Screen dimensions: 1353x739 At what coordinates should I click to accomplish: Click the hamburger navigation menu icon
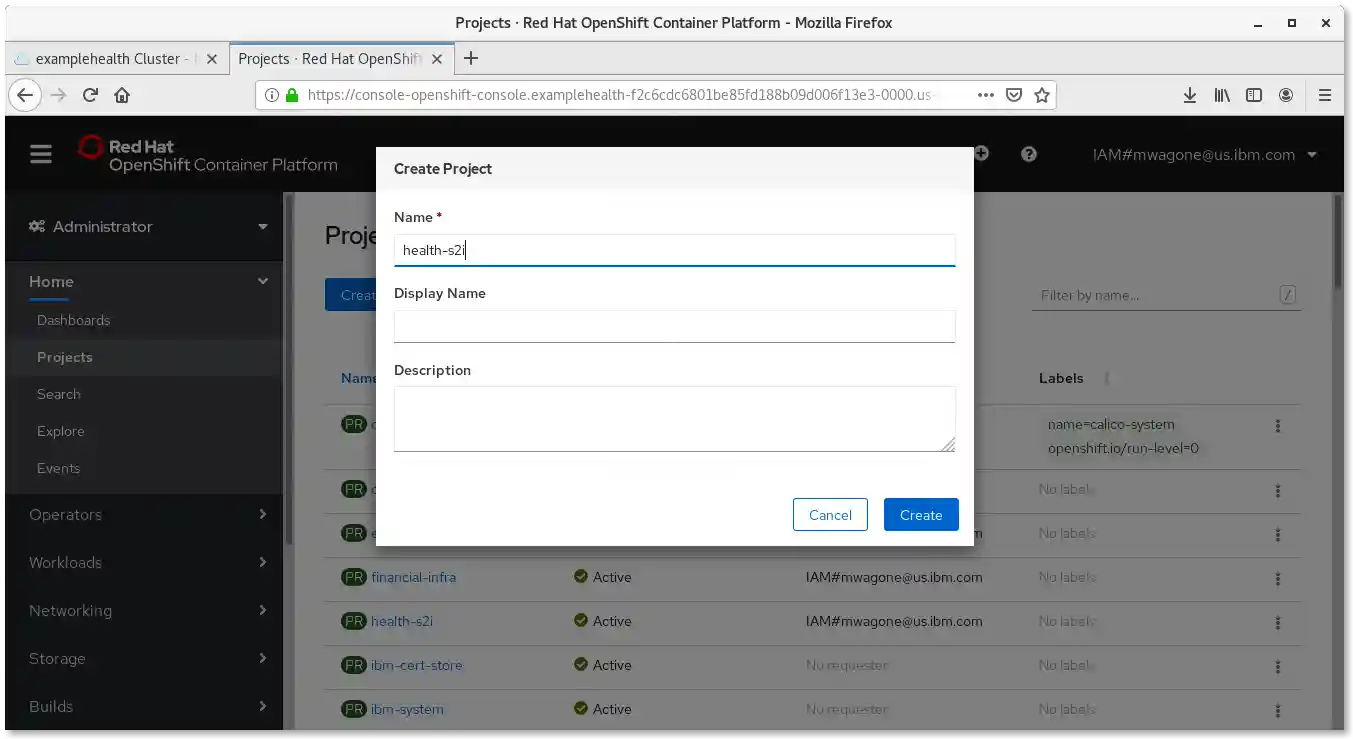tap(40, 154)
